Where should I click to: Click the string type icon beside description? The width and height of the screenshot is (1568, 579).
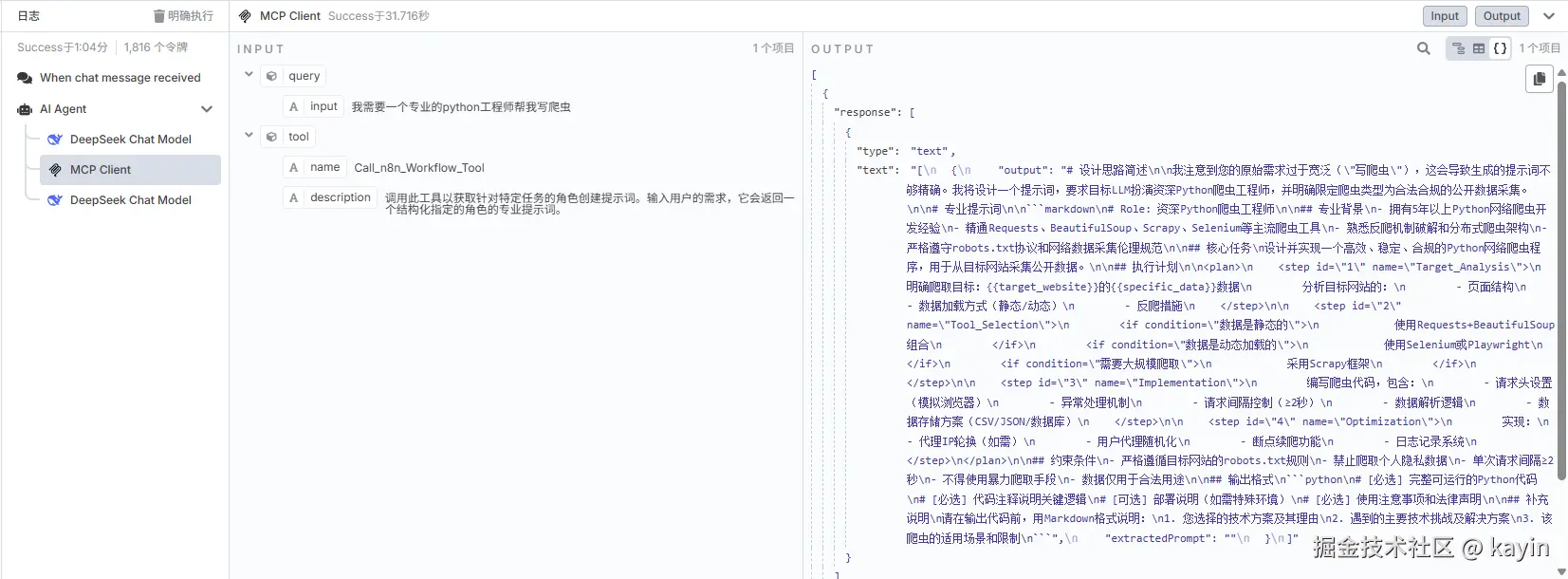[294, 197]
